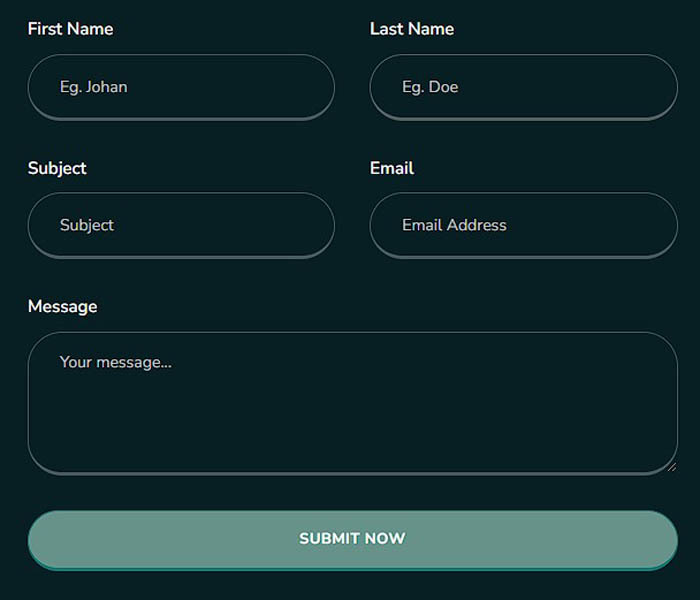Image resolution: width=700 pixels, height=600 pixels.
Task: Click the Last Name label
Action: point(412,29)
